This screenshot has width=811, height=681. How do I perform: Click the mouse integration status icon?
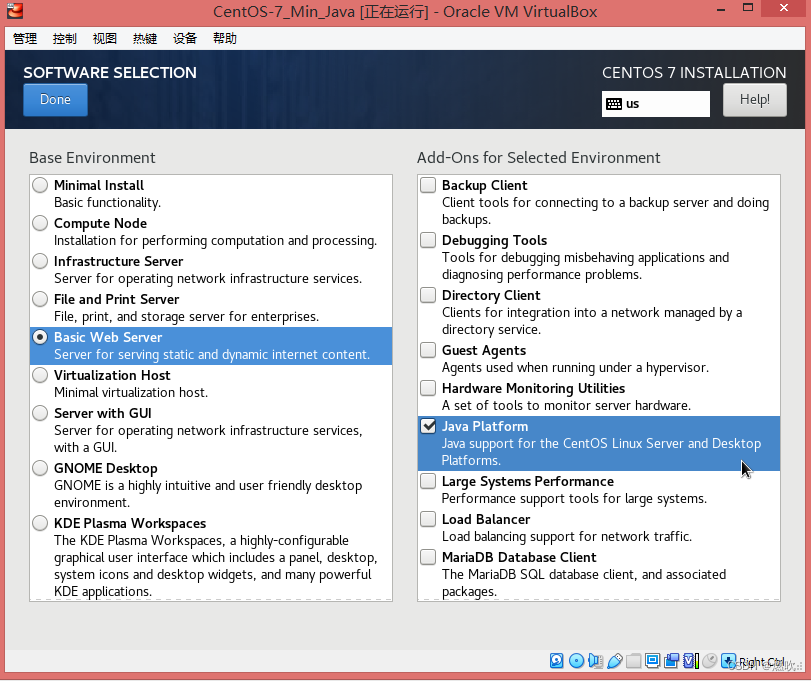(710, 660)
